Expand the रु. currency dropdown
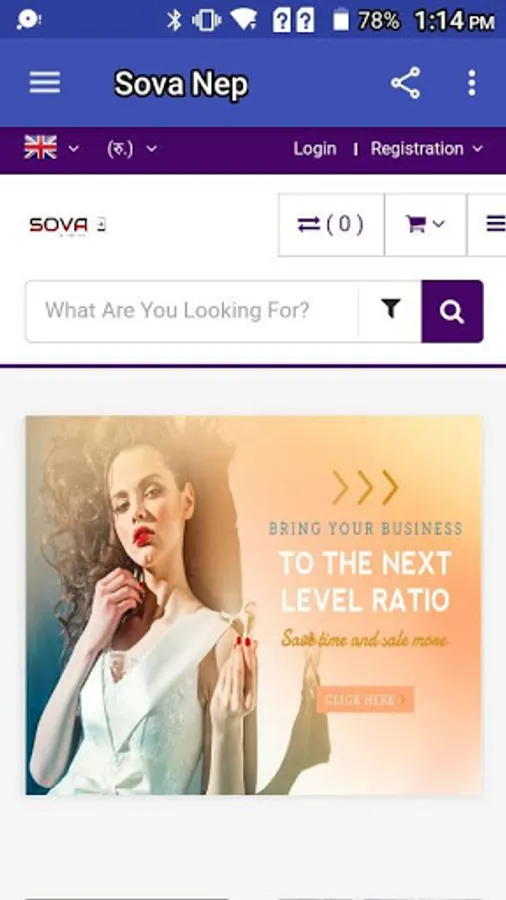 131,149
